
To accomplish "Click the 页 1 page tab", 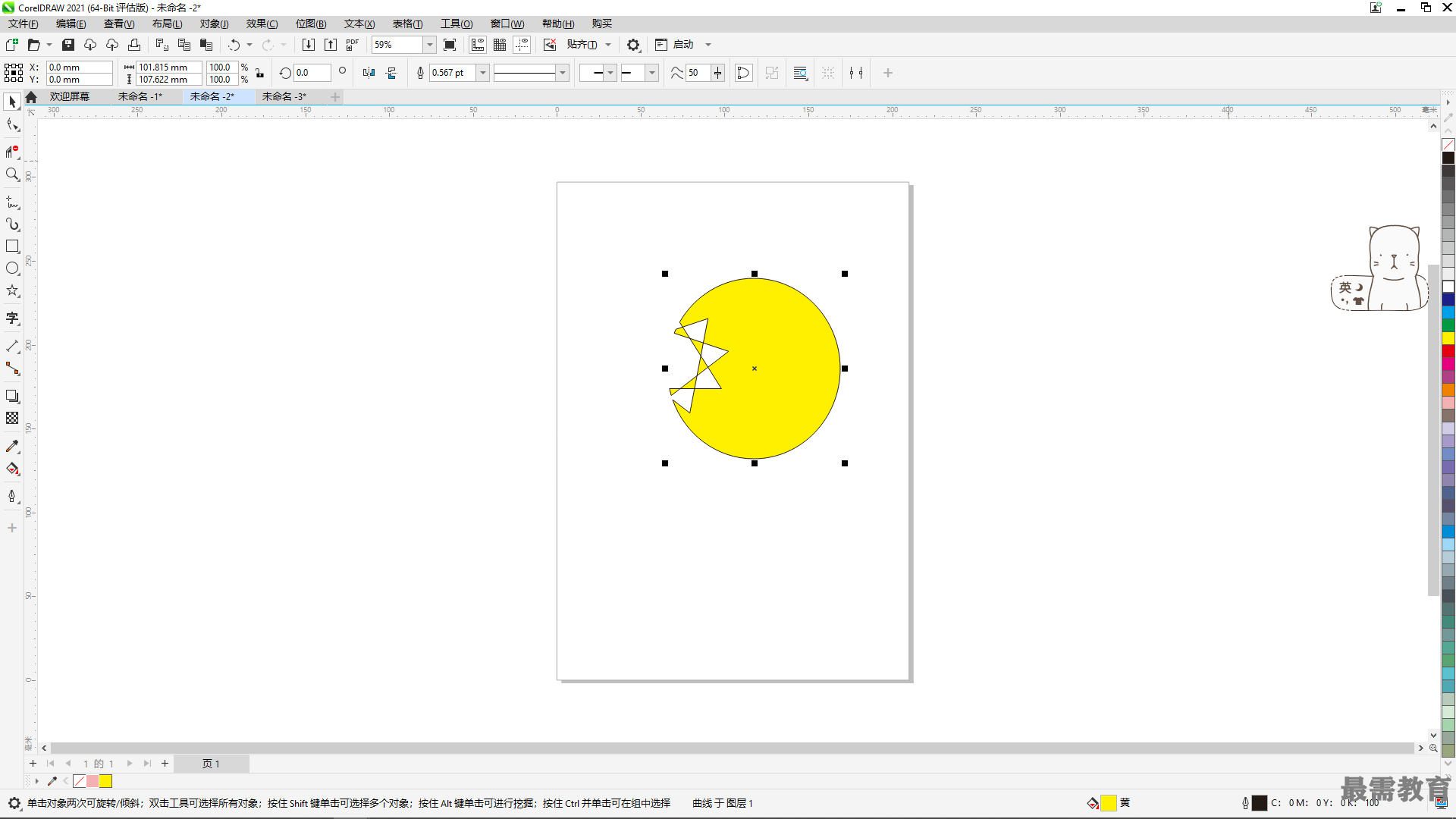I will 211,764.
